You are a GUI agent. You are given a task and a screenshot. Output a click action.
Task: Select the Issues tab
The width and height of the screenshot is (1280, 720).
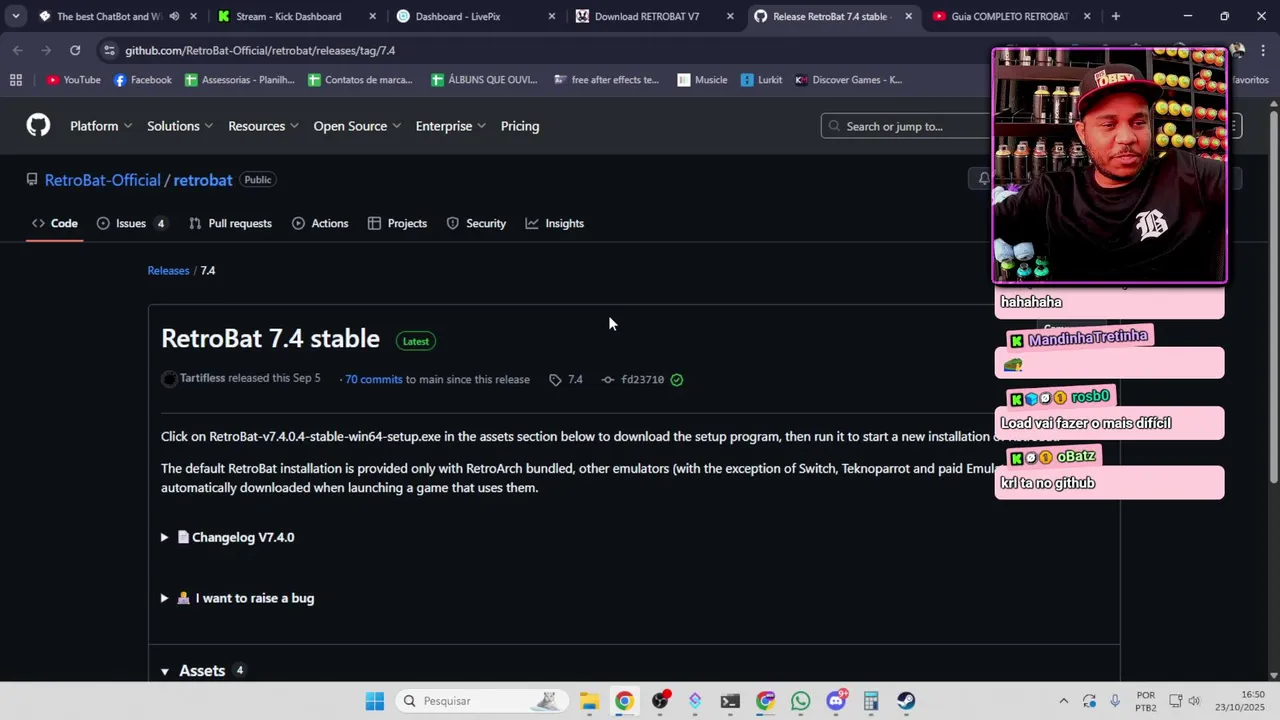click(x=131, y=223)
